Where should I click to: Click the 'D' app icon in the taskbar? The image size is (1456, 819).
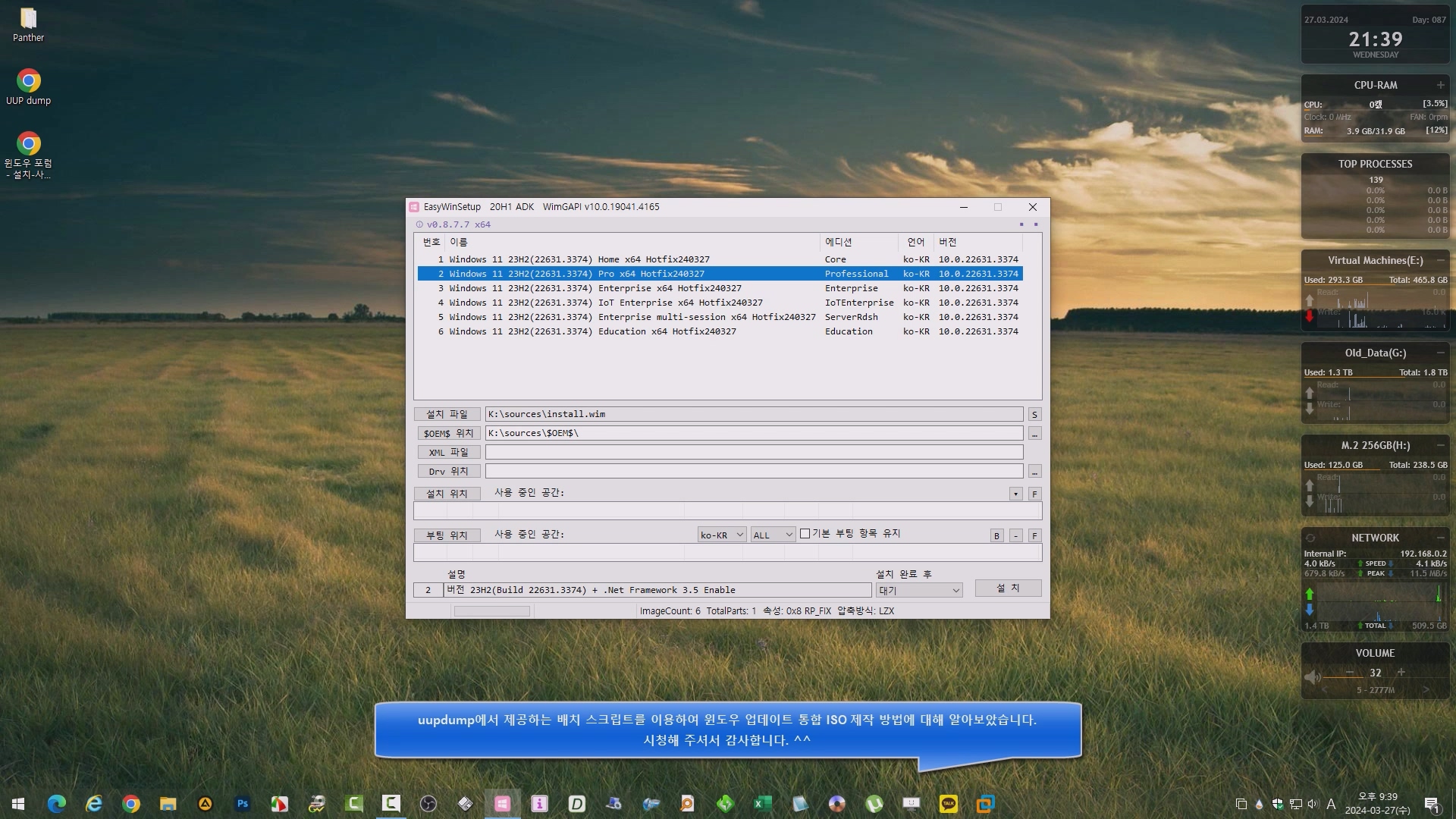(576, 804)
